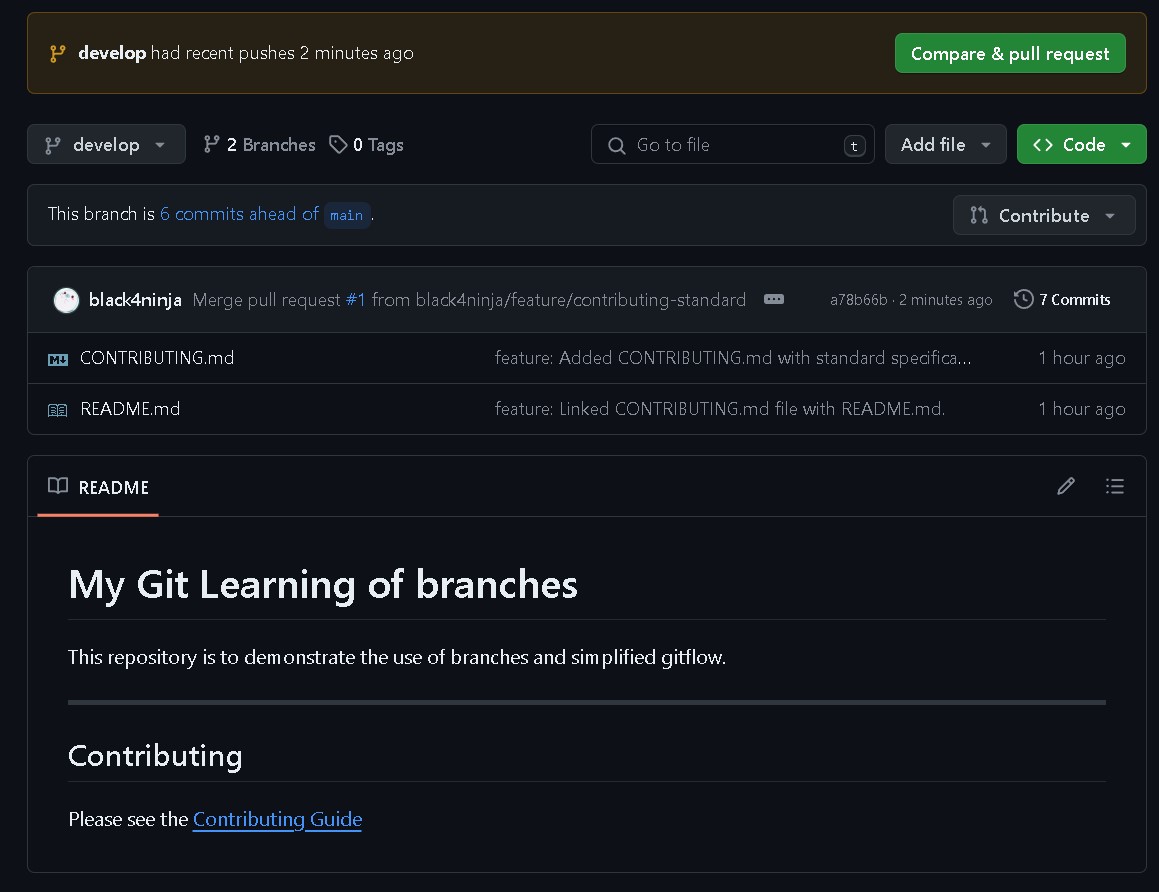Follow the Contributing Guide link
The image size is (1159, 892).
[x=277, y=820]
